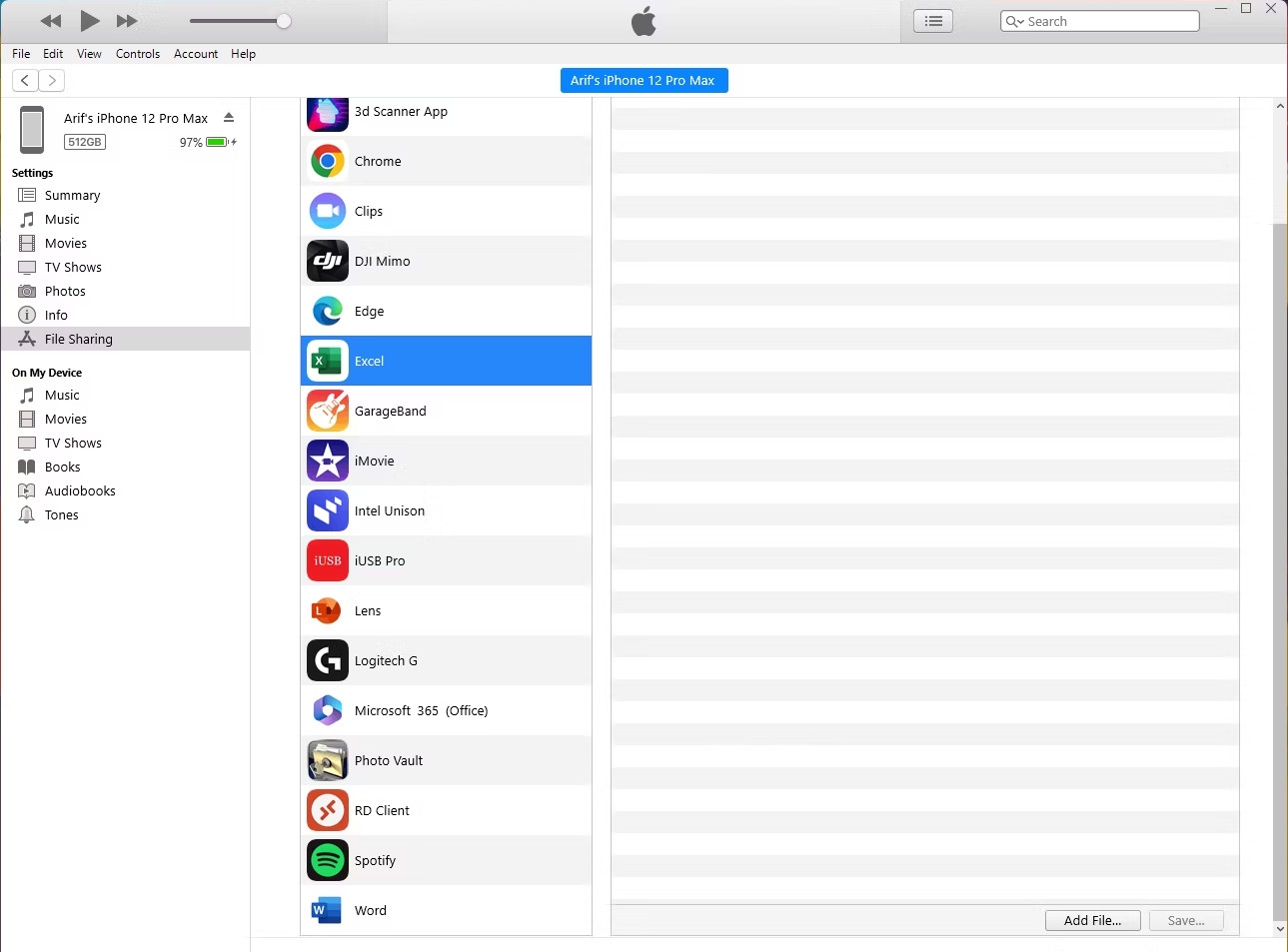The image size is (1288, 952).
Task: Select the Chrome app icon
Action: click(328, 161)
